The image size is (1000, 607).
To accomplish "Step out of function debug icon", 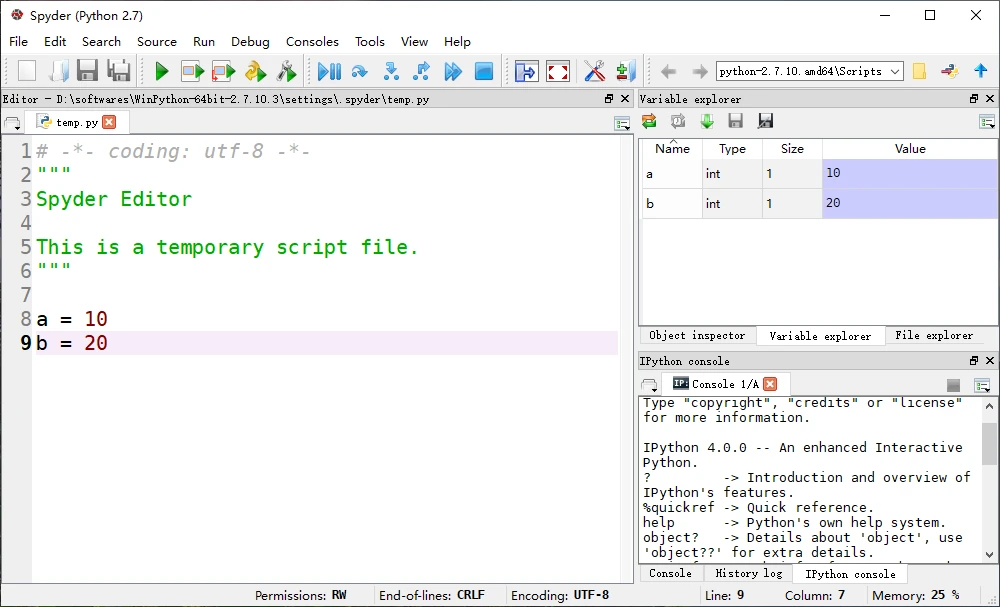I will [x=422, y=71].
